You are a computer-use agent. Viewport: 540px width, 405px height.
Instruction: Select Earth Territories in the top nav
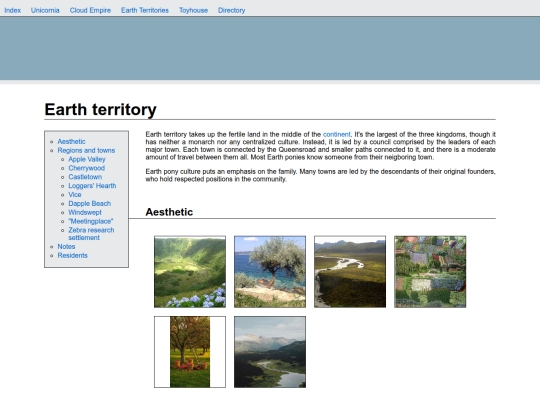pyautogui.click(x=145, y=10)
